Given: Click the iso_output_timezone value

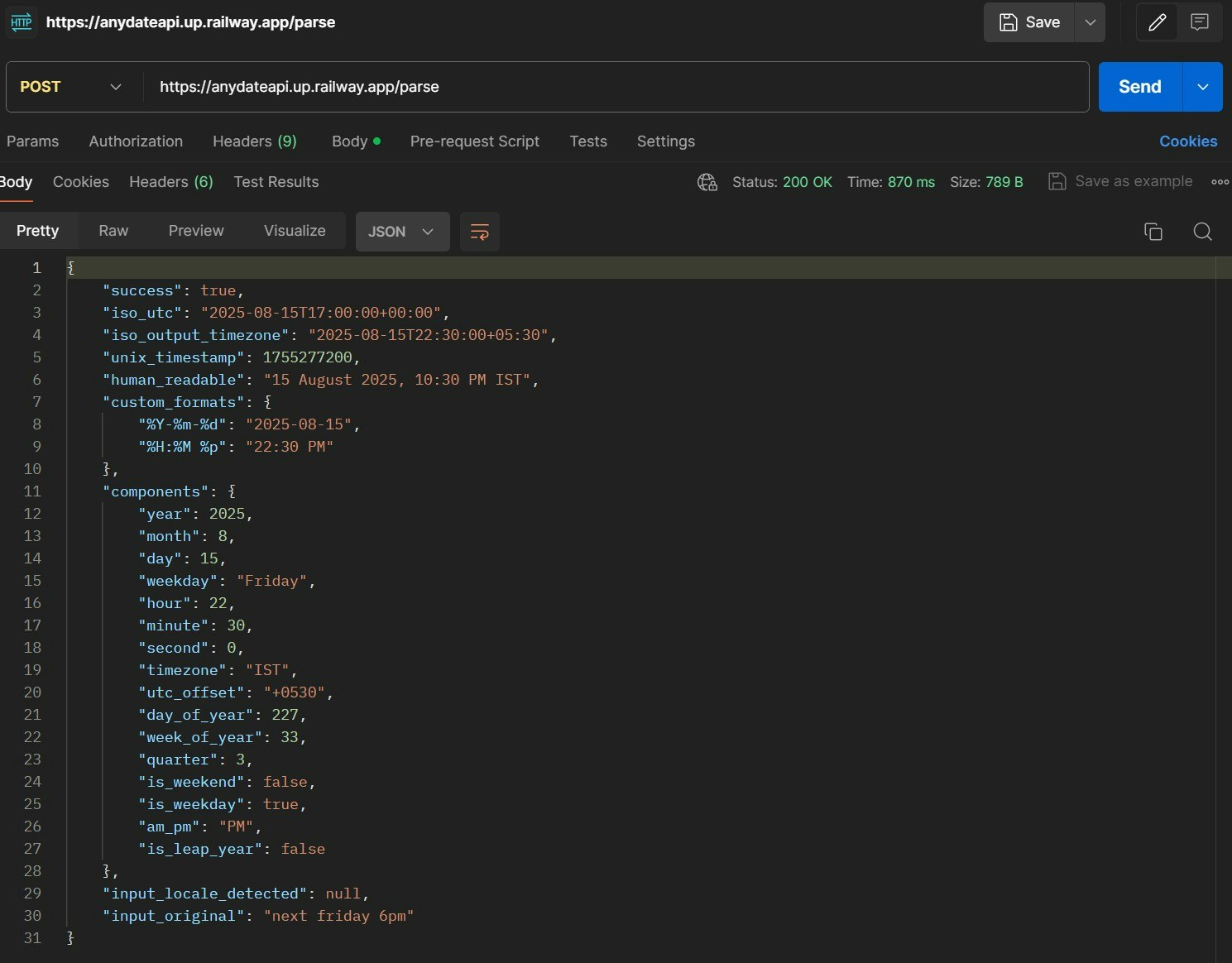Looking at the screenshot, I should 429,335.
